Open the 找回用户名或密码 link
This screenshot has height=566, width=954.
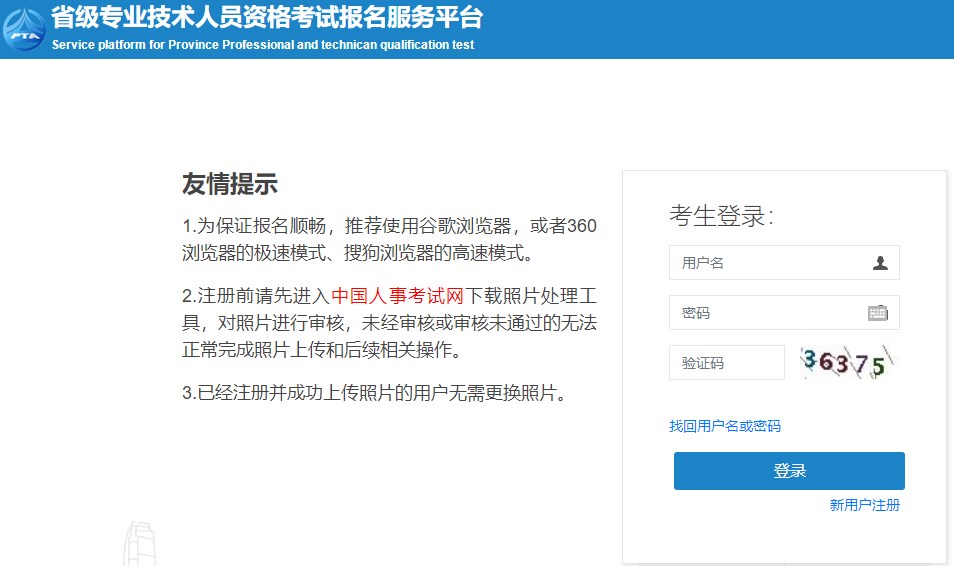point(724,426)
